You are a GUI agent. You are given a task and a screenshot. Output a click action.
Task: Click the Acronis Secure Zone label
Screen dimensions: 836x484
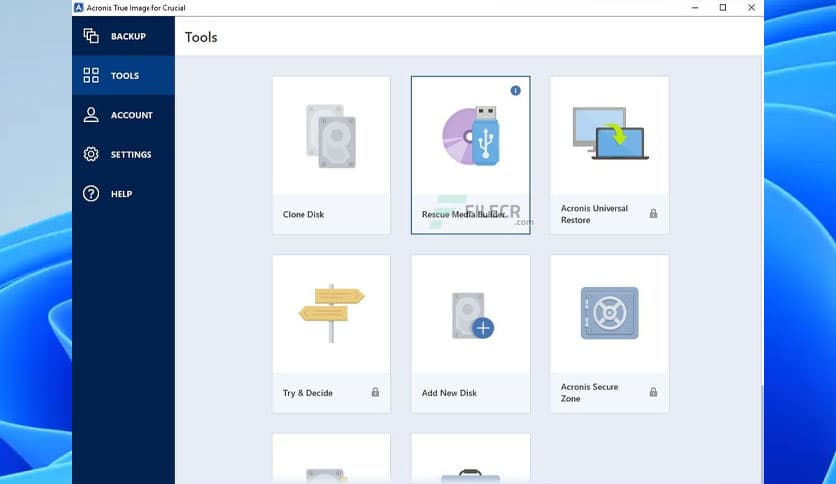[589, 392]
